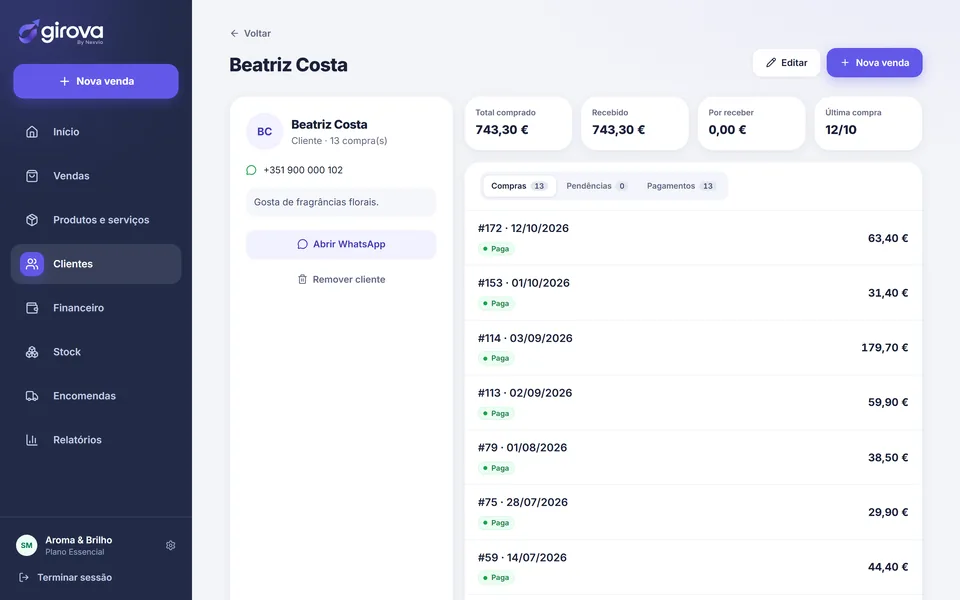Open purchase #153 from 01/10/2026
960x600 pixels.
[x=693, y=293]
